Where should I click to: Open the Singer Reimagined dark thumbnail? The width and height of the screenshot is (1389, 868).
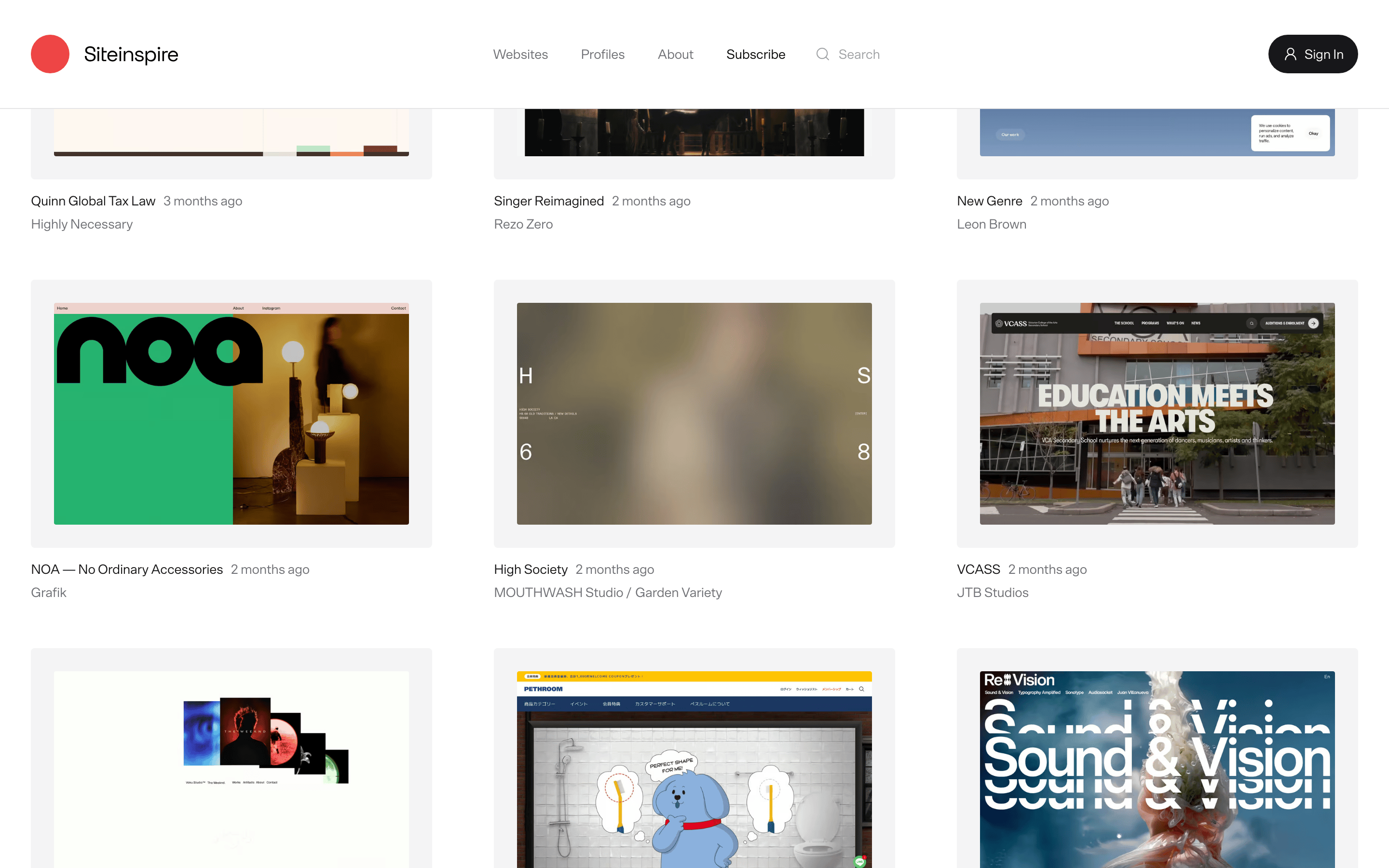point(694,132)
